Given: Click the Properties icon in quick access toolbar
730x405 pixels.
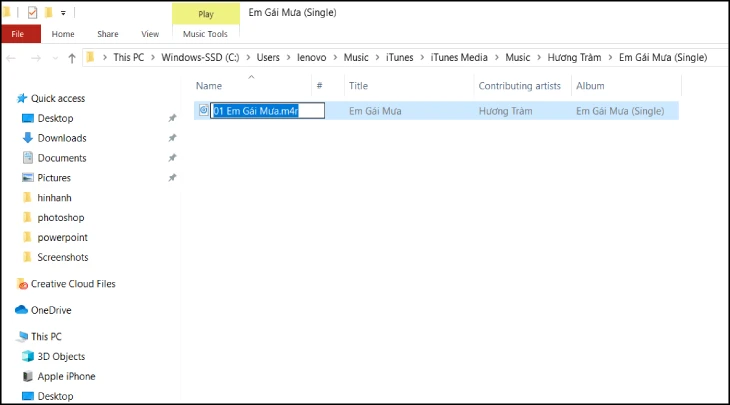Looking at the screenshot, I should [x=32, y=13].
